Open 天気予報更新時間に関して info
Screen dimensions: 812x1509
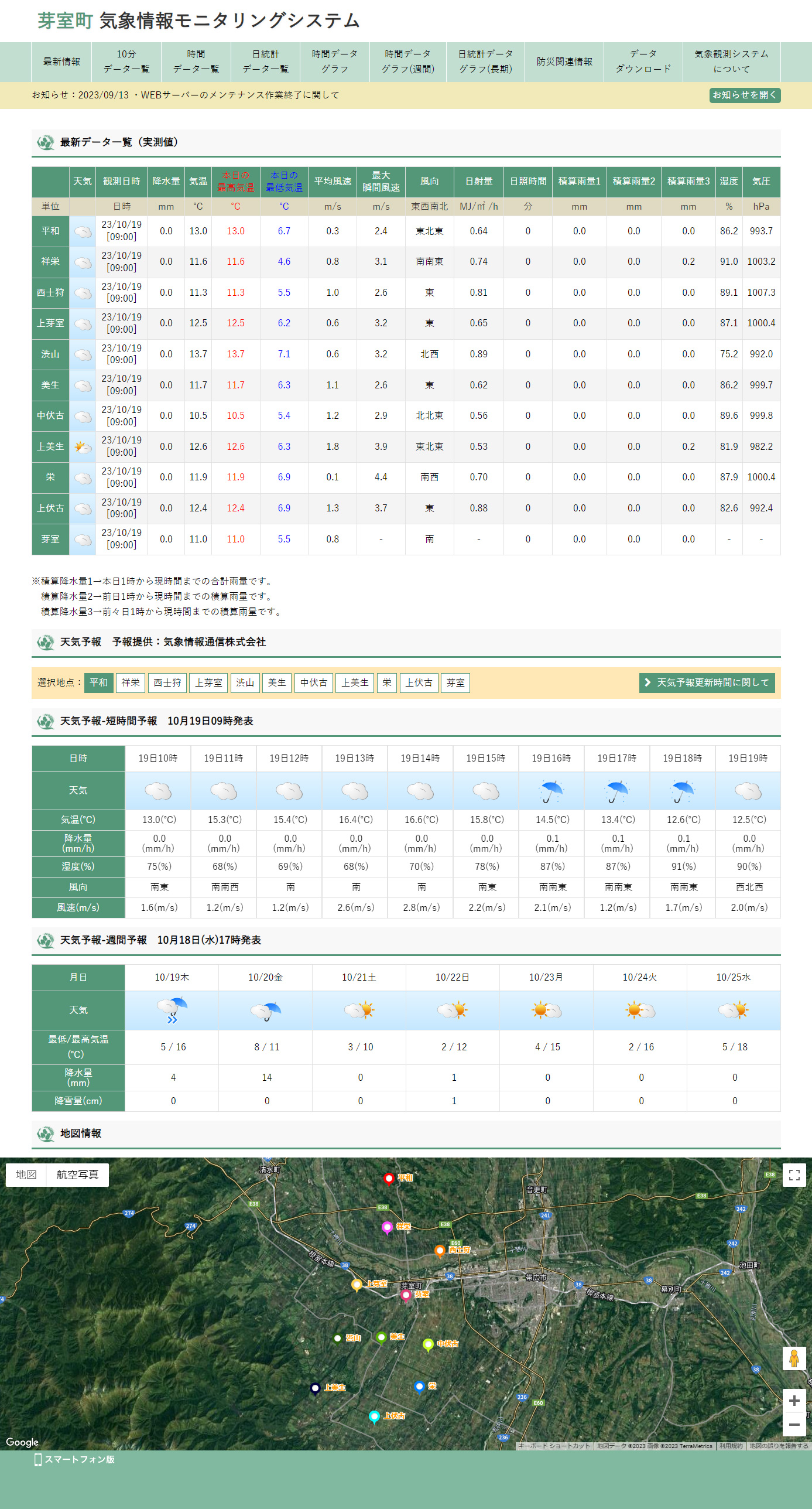point(707,683)
